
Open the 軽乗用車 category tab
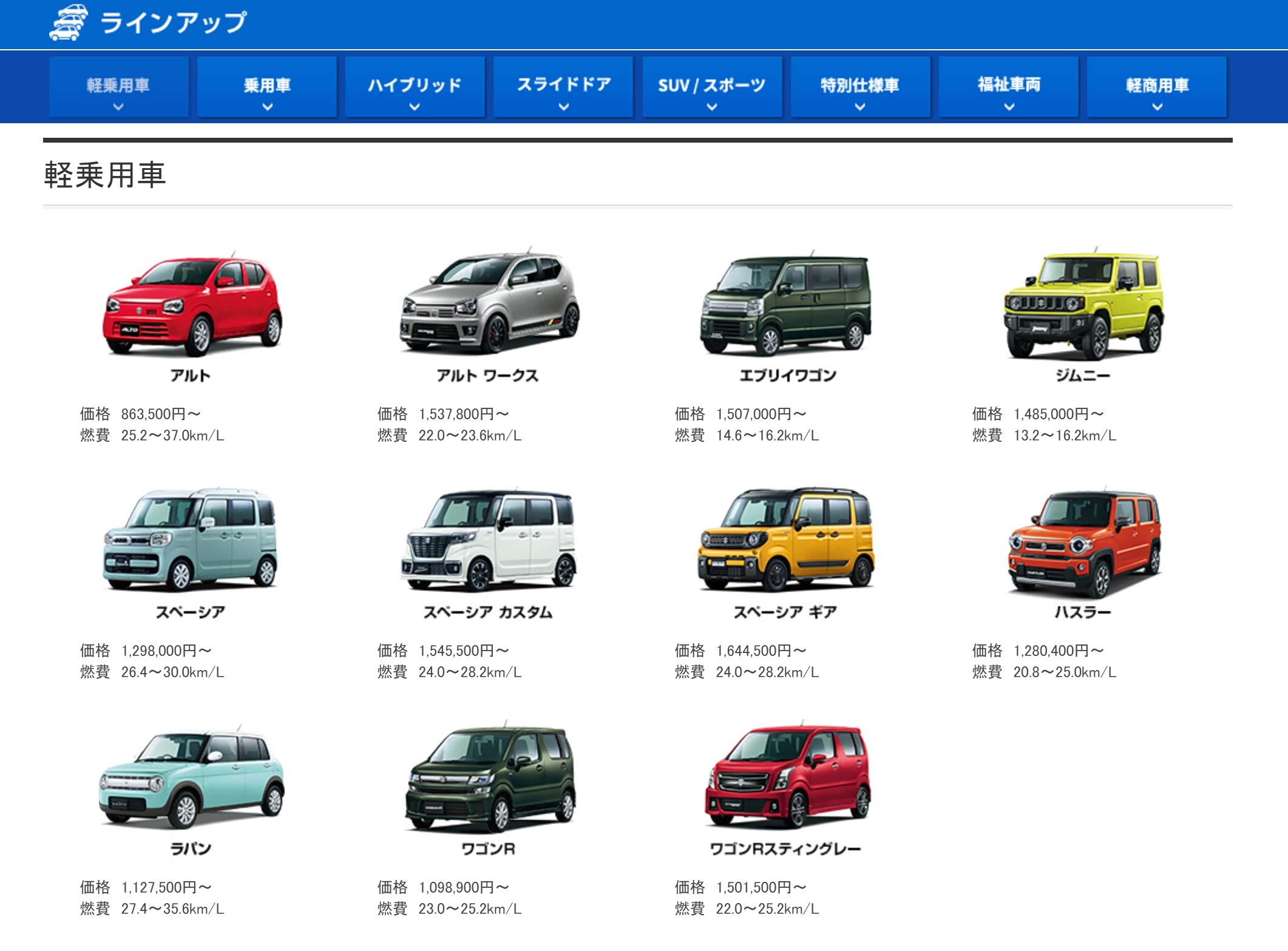(x=118, y=87)
